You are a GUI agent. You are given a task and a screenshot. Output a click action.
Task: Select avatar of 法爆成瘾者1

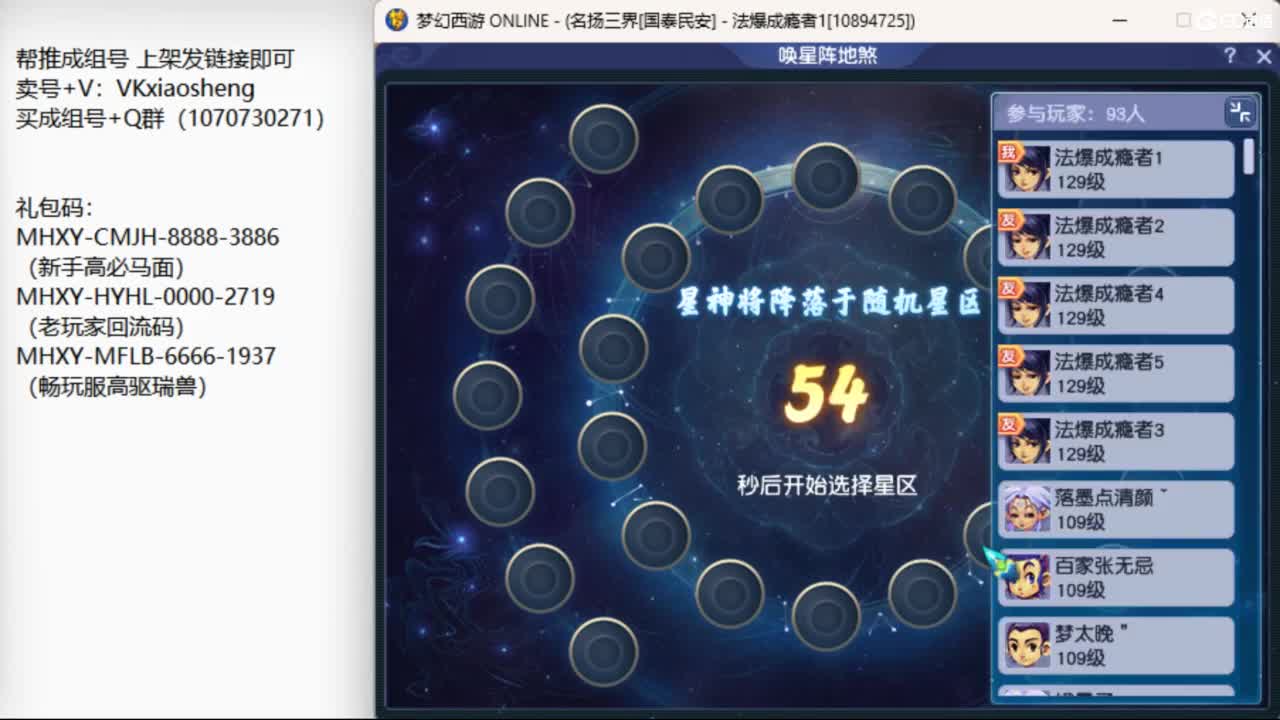pyautogui.click(x=1027, y=169)
